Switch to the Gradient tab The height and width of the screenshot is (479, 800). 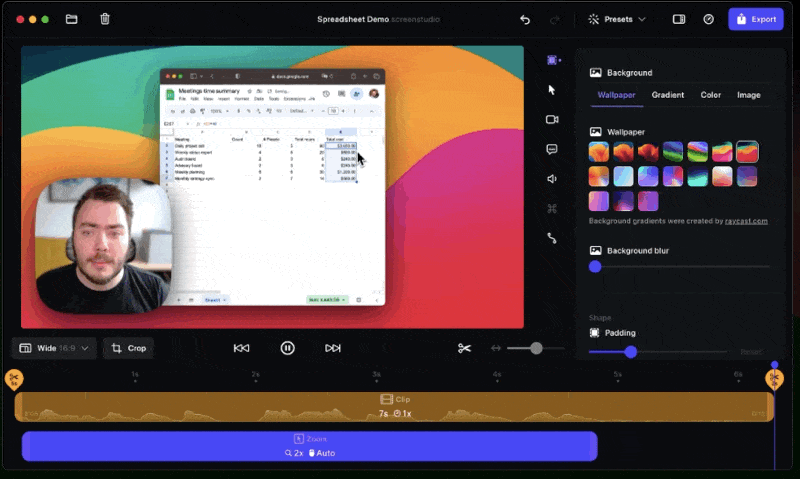(x=668, y=95)
